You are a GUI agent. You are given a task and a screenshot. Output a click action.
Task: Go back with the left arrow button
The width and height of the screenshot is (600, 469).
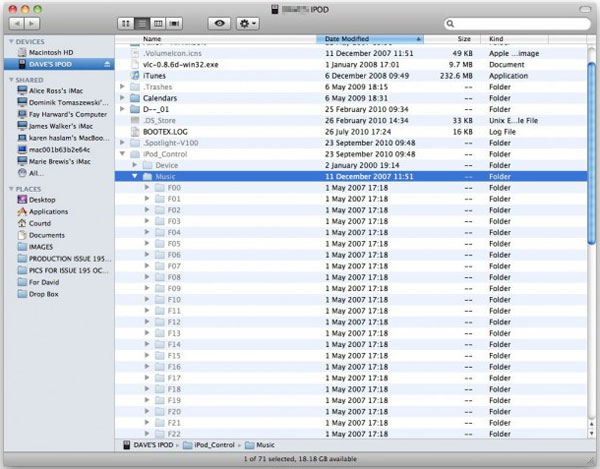(16, 24)
